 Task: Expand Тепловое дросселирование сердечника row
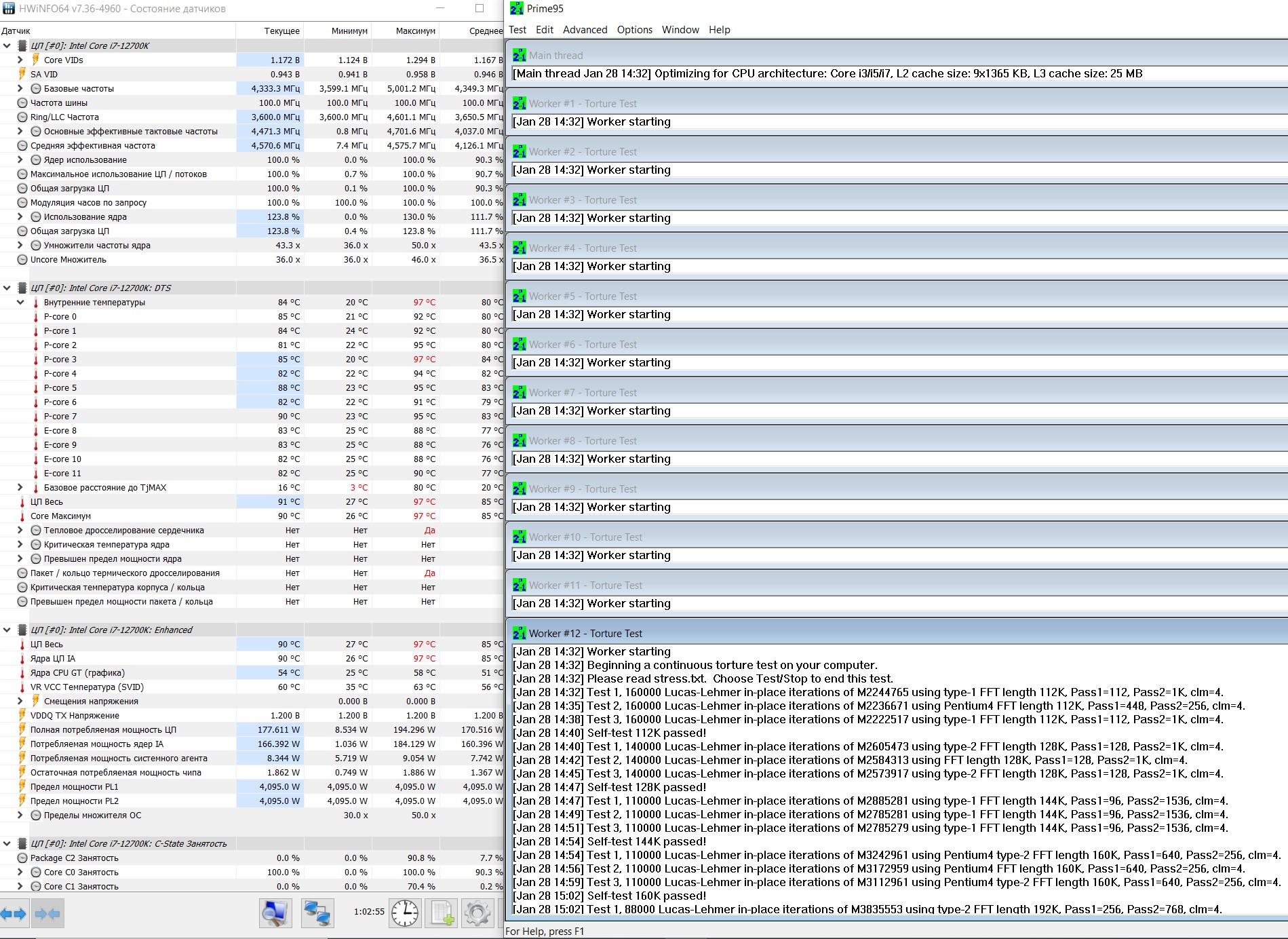[x=20, y=531]
